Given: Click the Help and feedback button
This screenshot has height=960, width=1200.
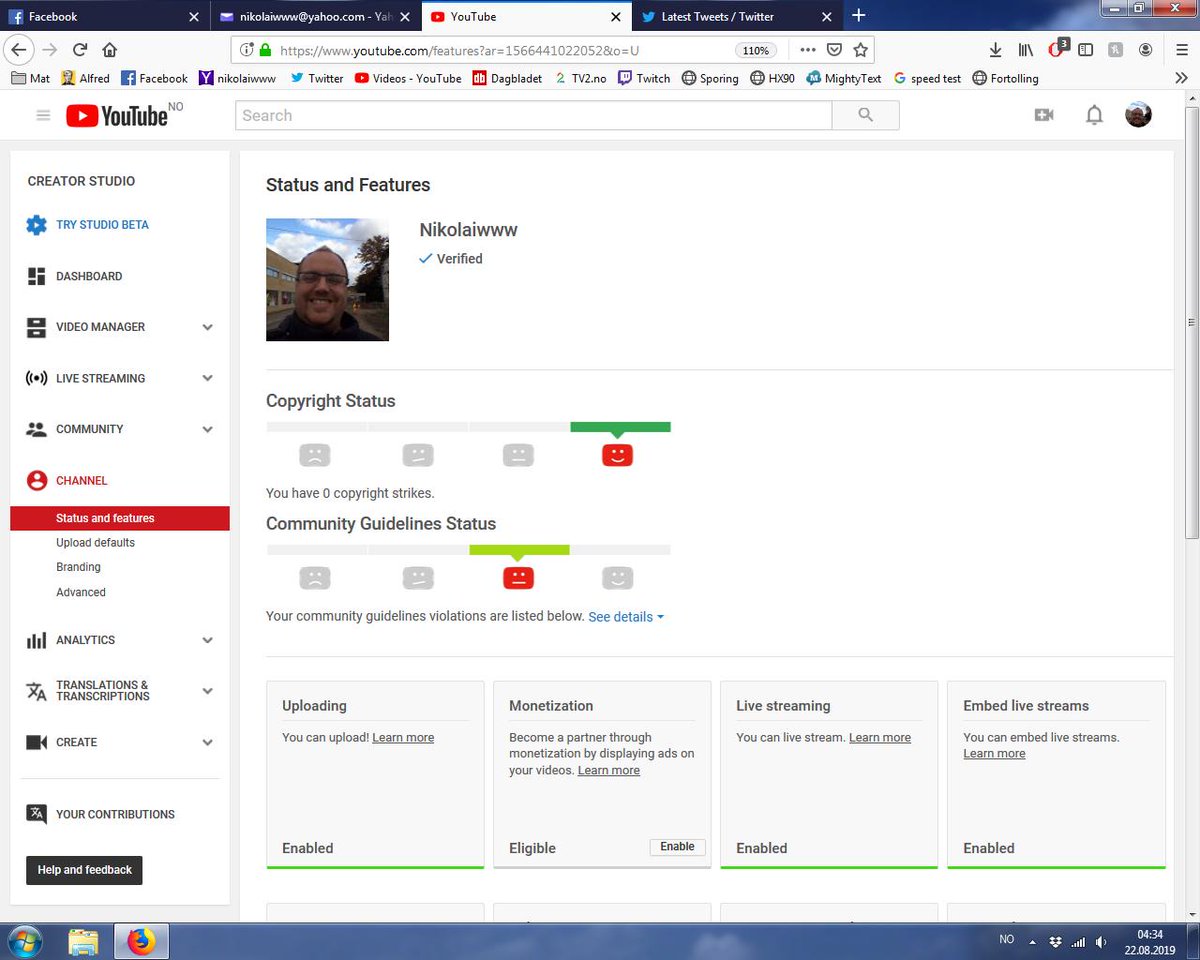Looking at the screenshot, I should (85, 870).
